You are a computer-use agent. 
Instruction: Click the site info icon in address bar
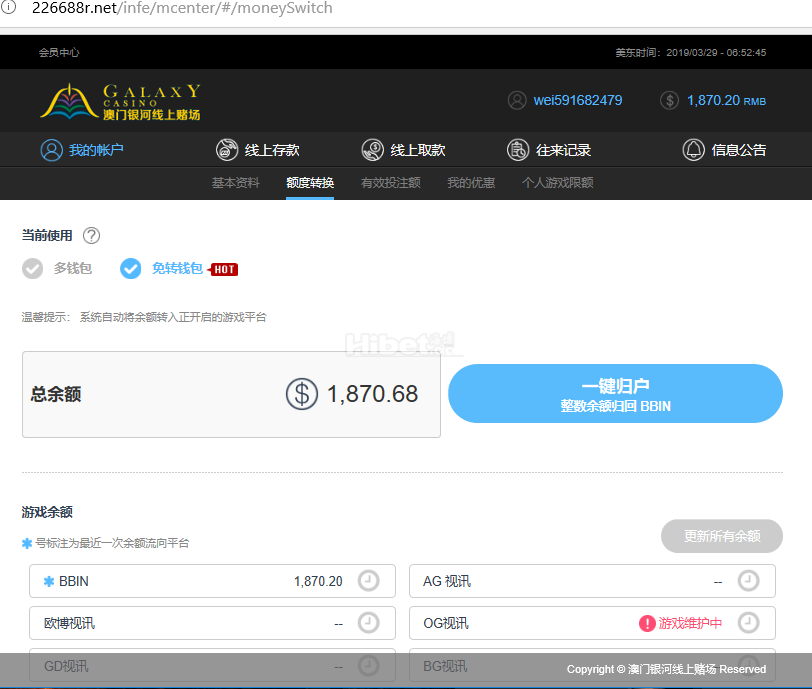click(9, 8)
